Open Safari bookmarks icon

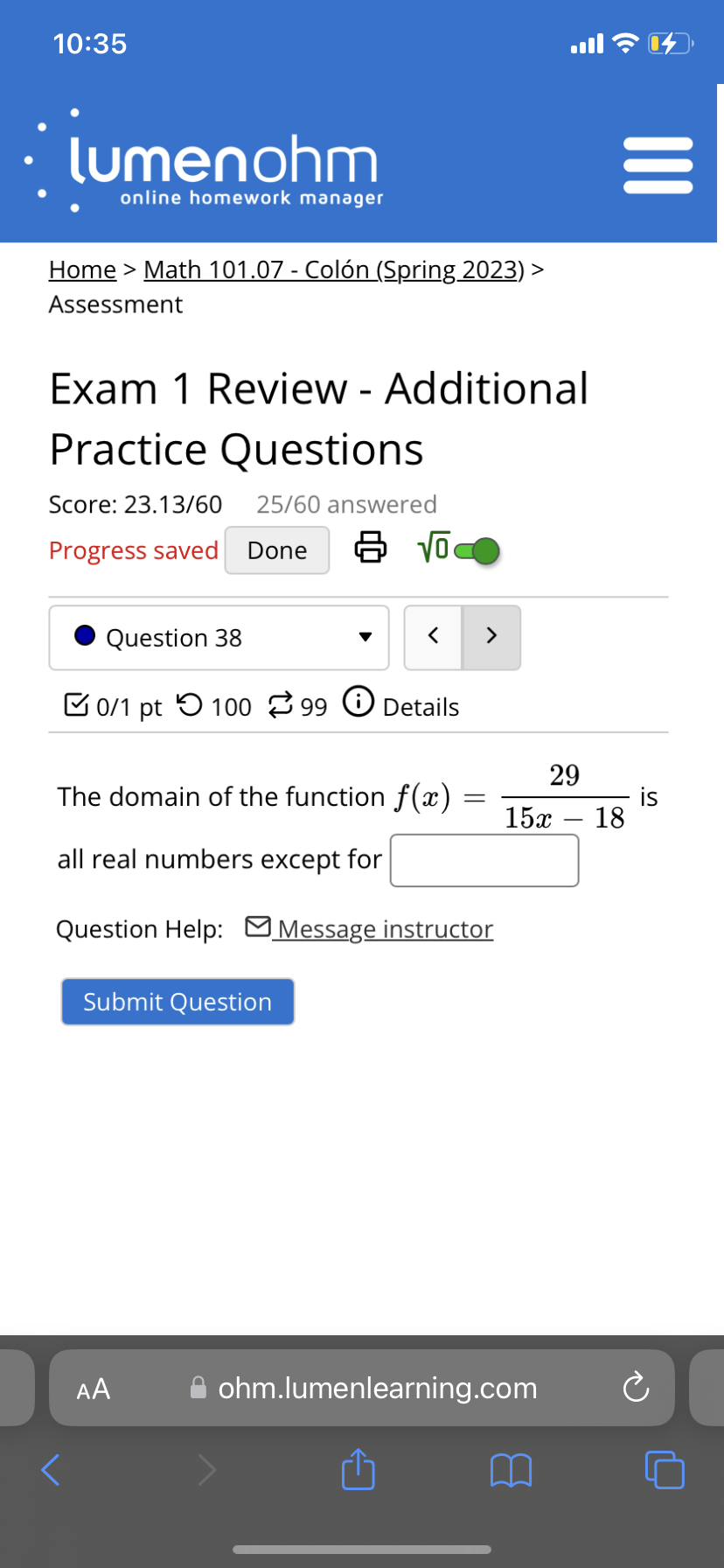point(511,1470)
